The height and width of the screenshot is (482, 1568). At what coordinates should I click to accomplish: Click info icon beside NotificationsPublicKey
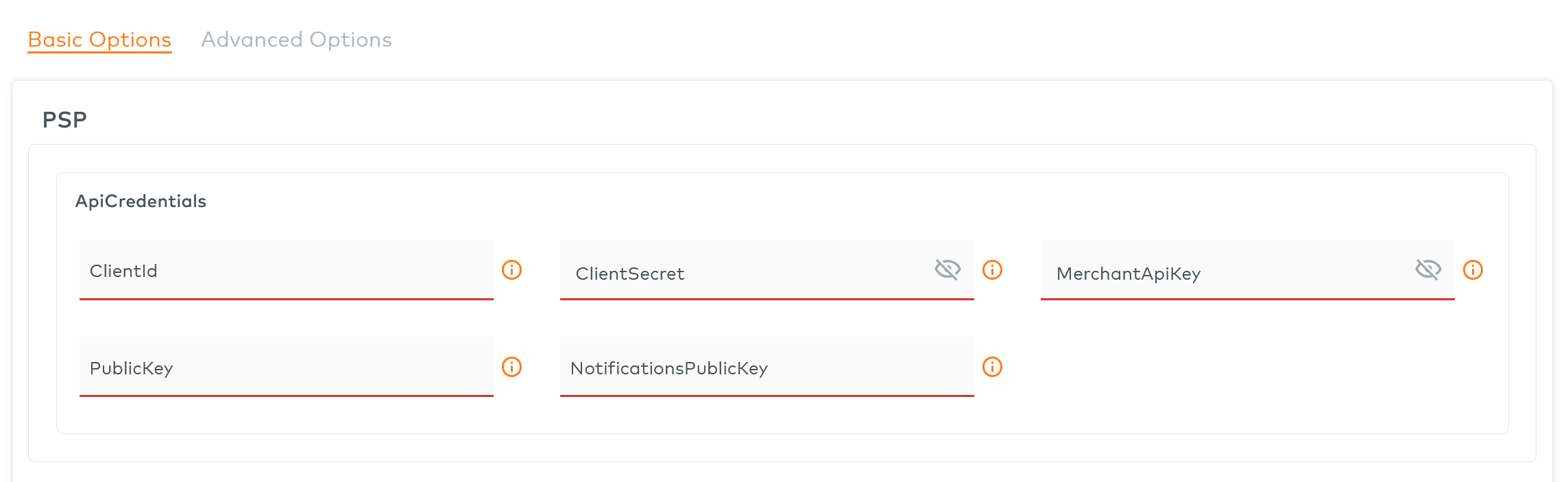(x=992, y=367)
